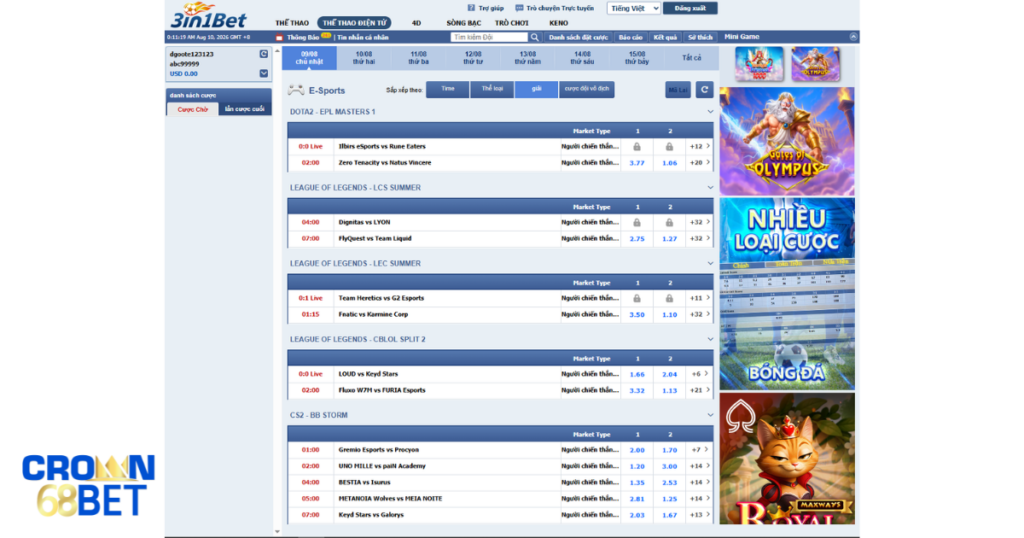This screenshot has width=1024, height=538.
Task: Click the E-Sports gamepad icon
Action: 296,90
